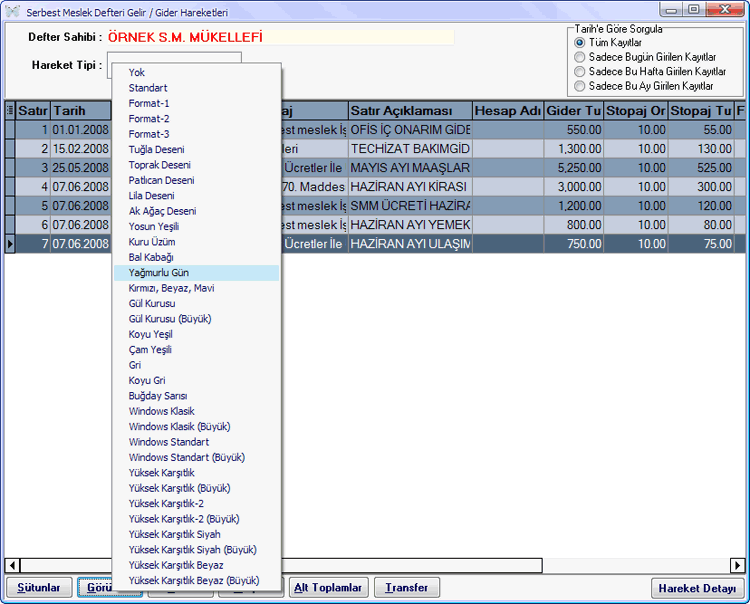Image resolution: width=750 pixels, height=604 pixels.
Task: Apply Yüksek Karşıtlık-2 (Büyük) theme
Action: tap(197, 519)
